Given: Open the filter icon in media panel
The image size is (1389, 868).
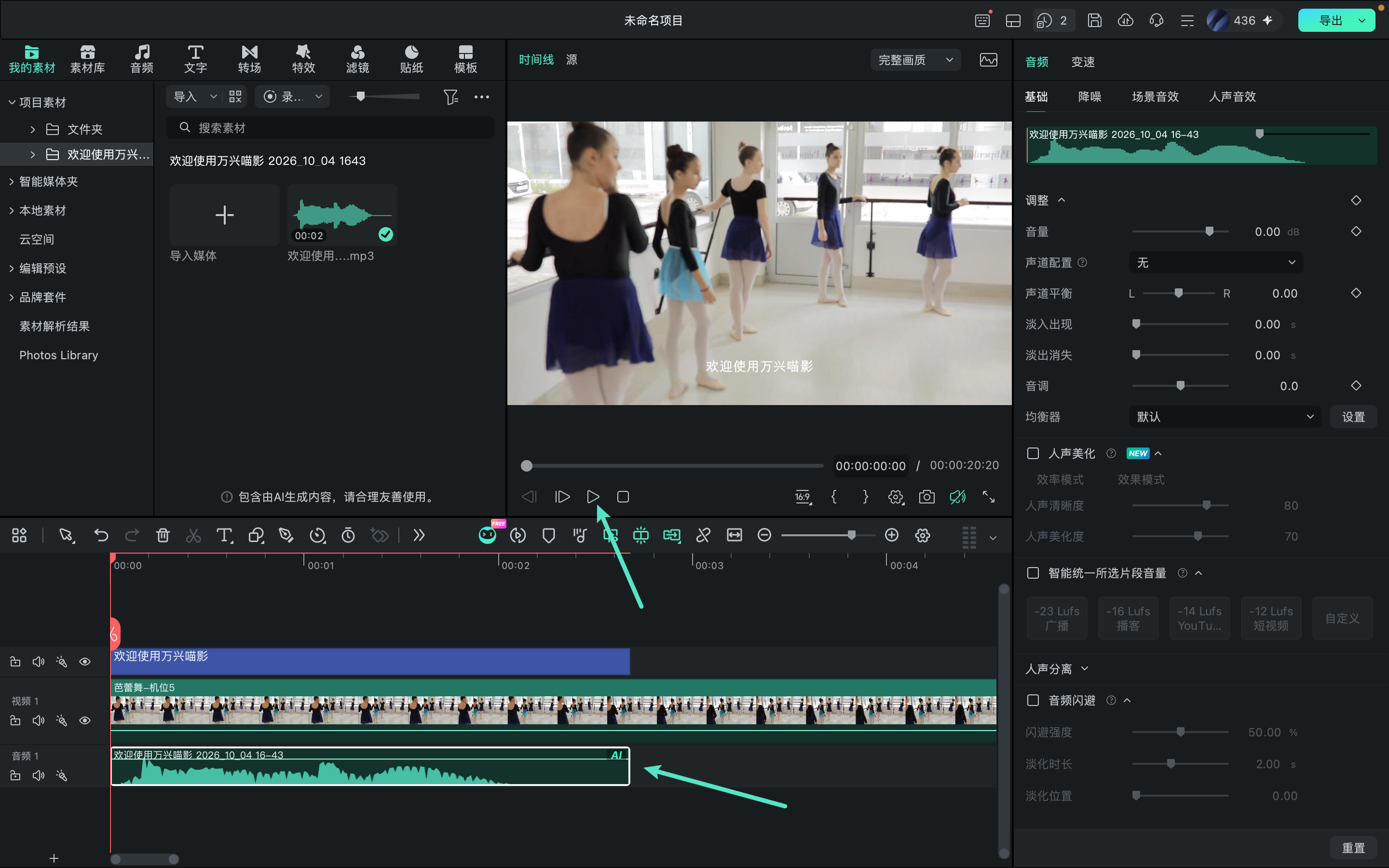Looking at the screenshot, I should 450,96.
